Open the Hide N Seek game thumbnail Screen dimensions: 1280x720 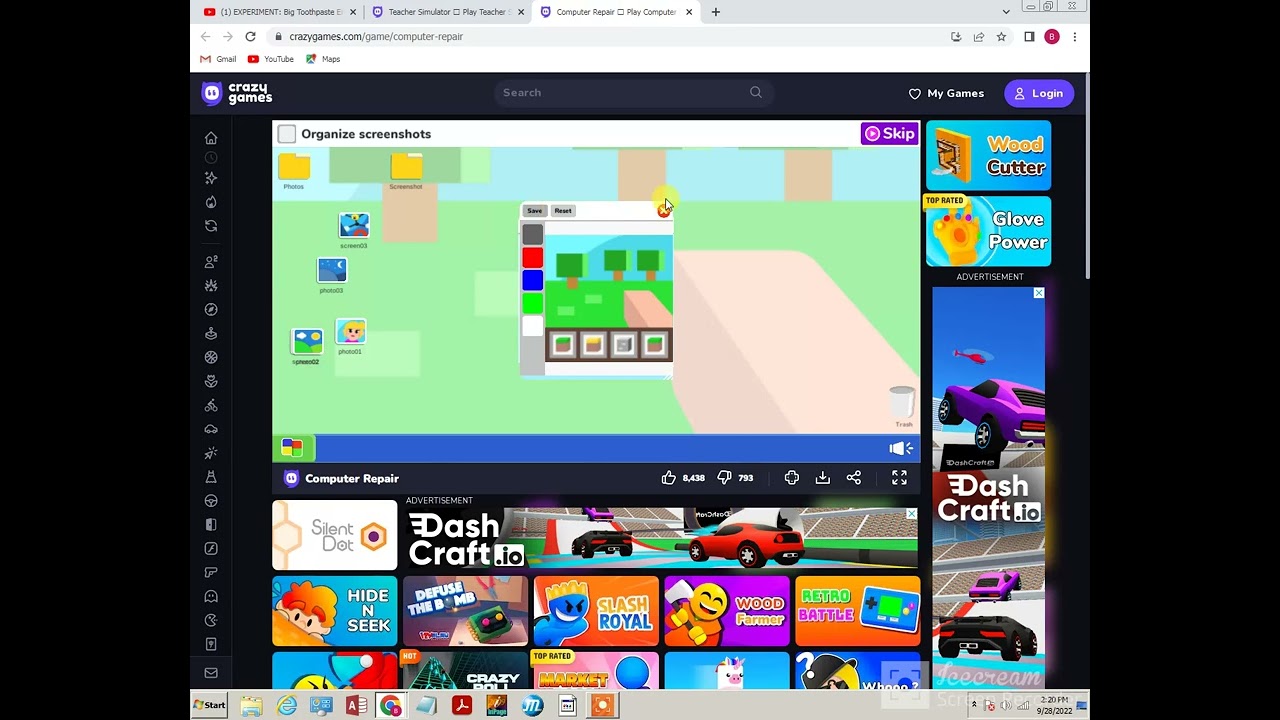(334, 611)
